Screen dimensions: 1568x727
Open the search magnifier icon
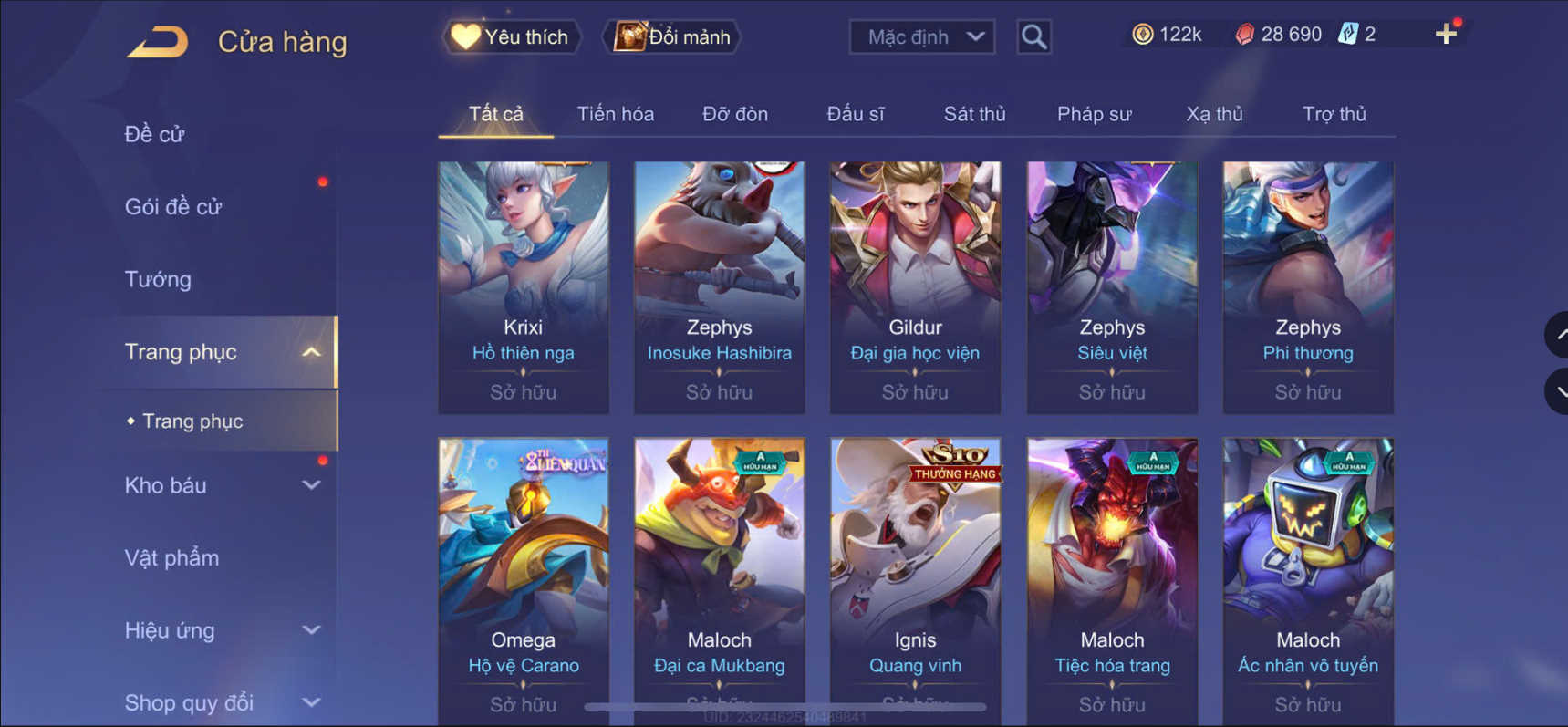click(1033, 36)
